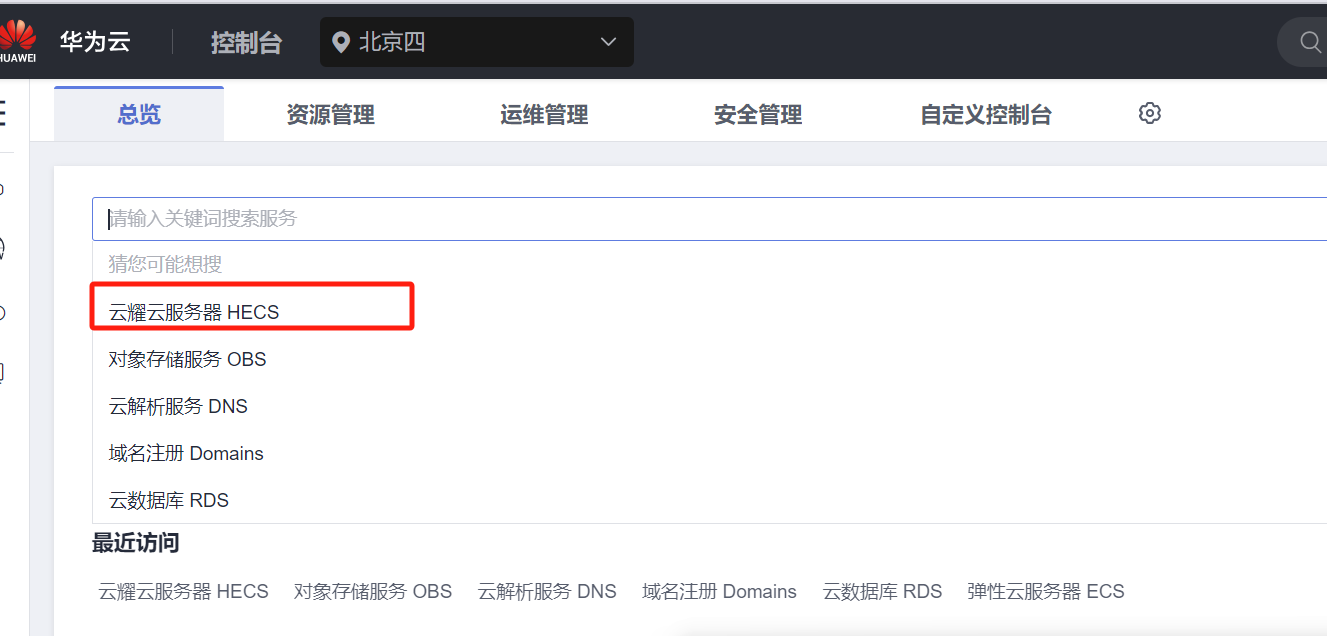Click 华为云 brand text in the header
1327x636 pixels.
[x=95, y=42]
